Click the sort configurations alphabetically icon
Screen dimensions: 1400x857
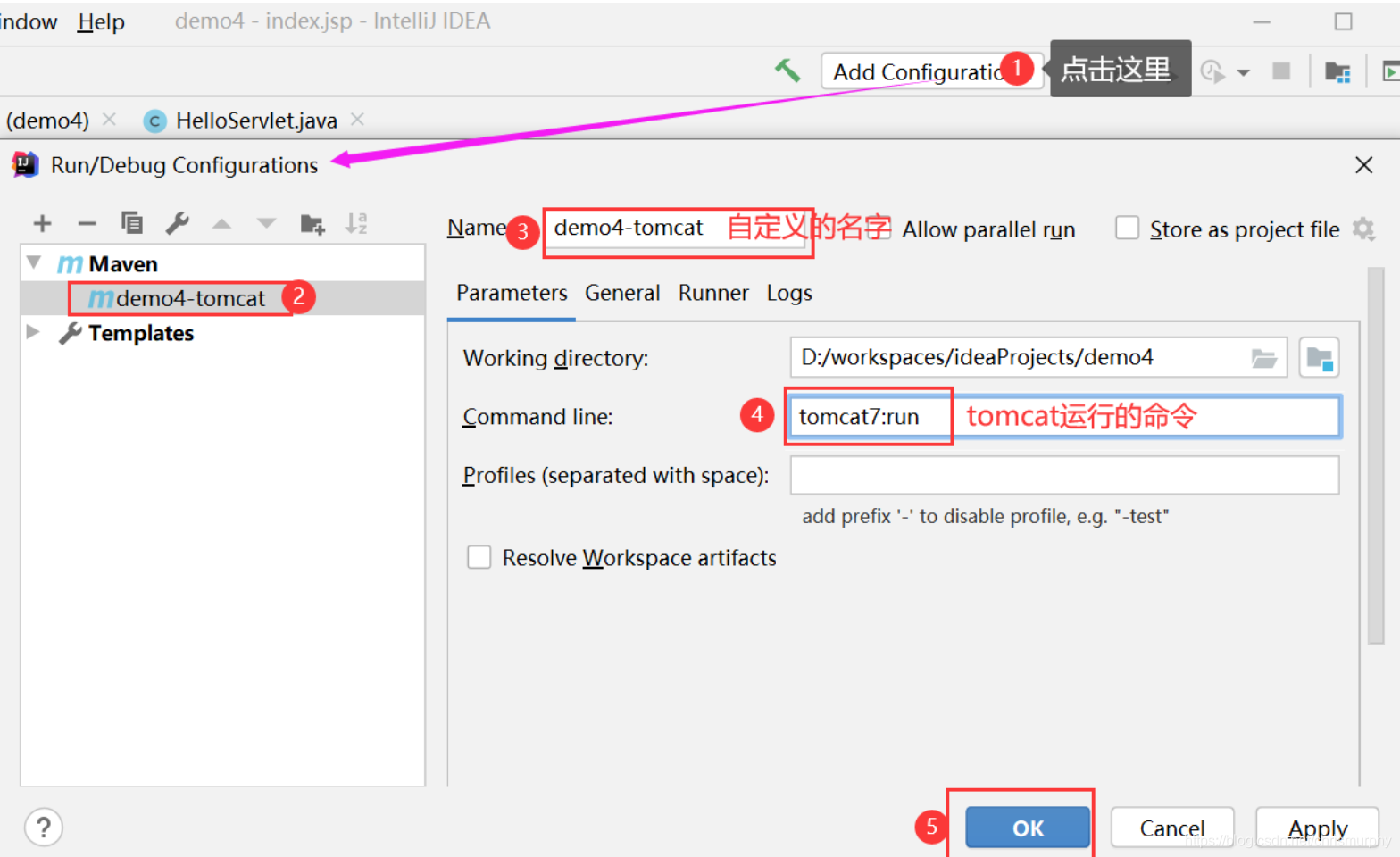pyautogui.click(x=356, y=223)
